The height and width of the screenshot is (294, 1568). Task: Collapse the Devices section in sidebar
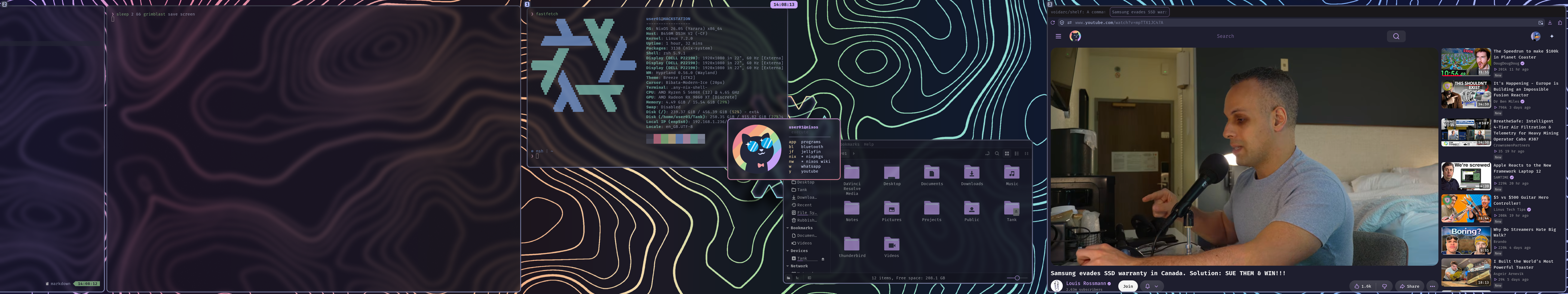(788, 251)
